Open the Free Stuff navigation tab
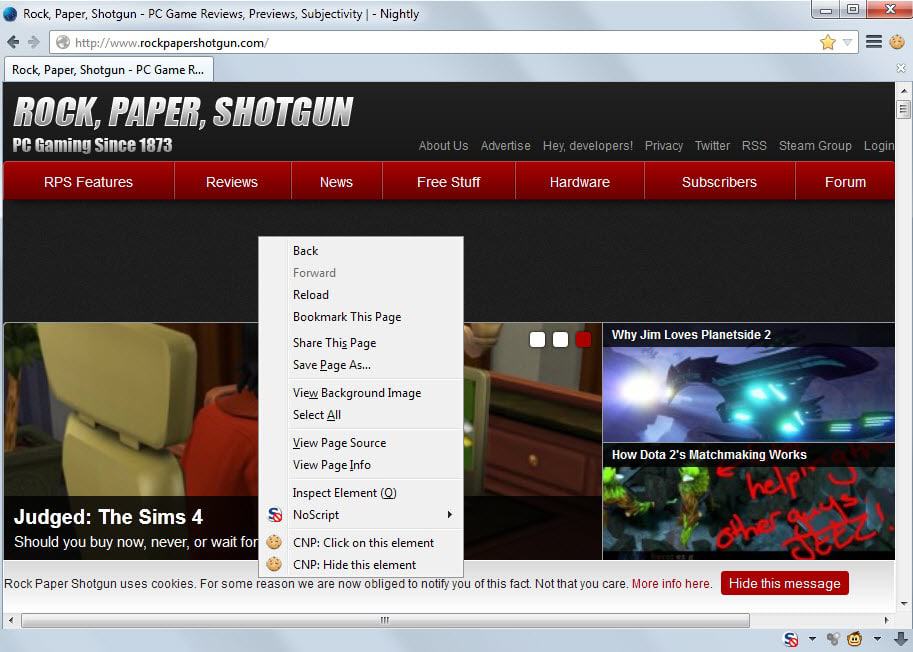Screen dimensions: 913x652 tap(448, 182)
